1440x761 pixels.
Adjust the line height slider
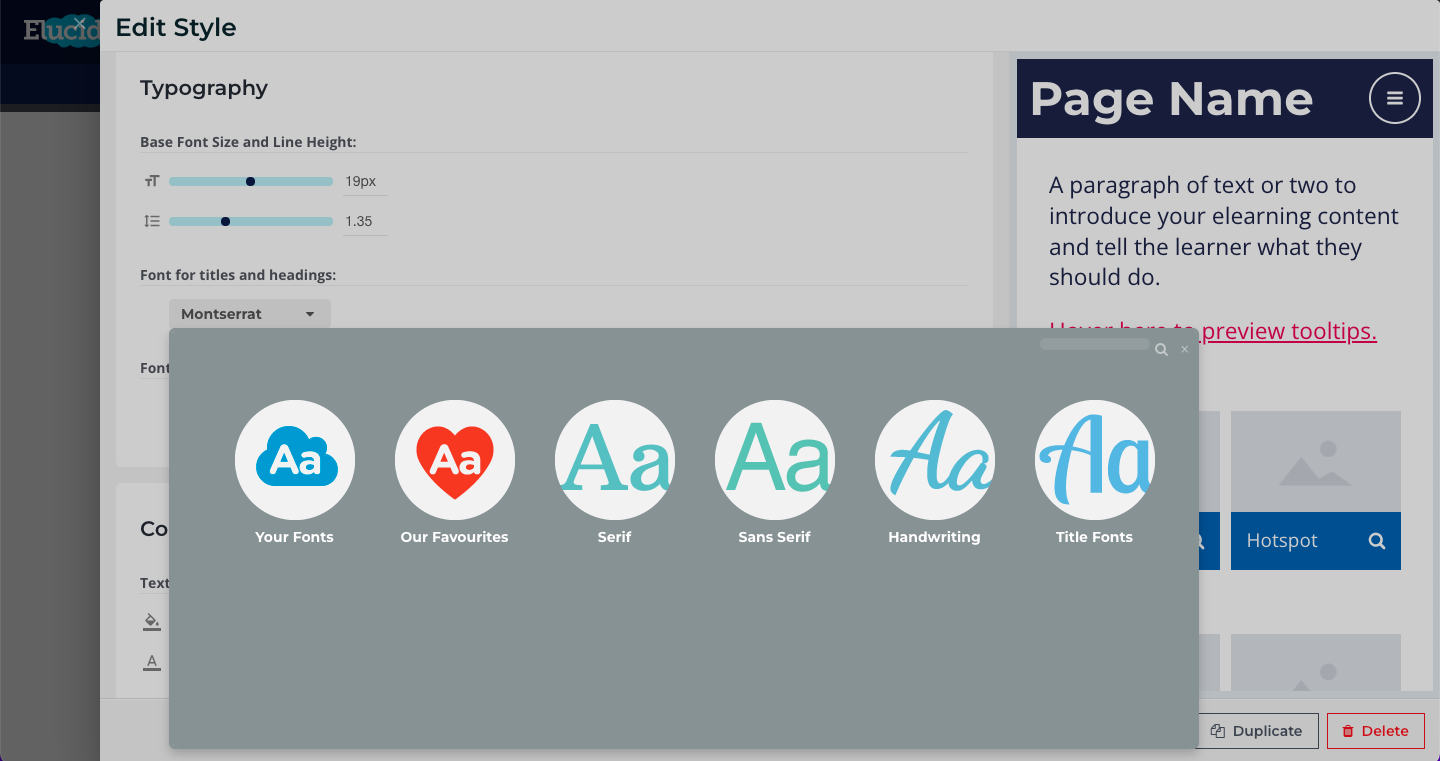click(x=251, y=221)
